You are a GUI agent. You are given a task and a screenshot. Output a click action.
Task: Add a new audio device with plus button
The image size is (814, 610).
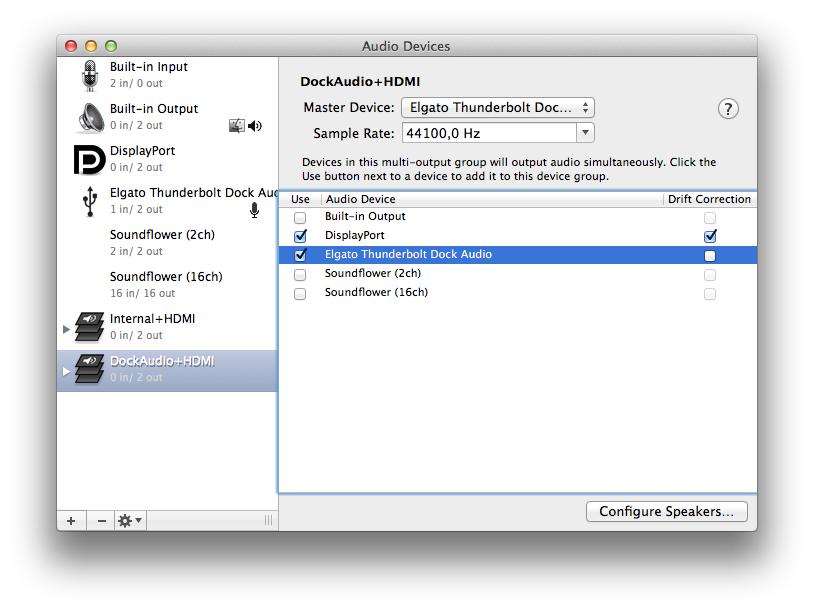[x=71, y=521]
